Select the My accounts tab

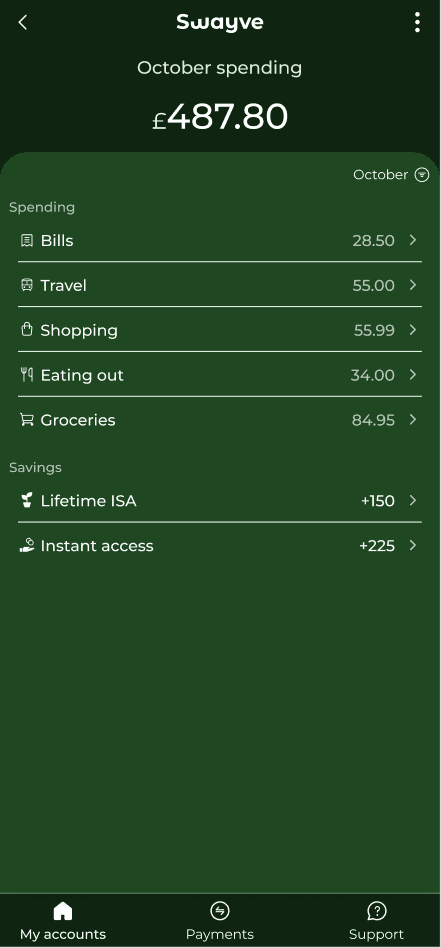coord(63,921)
